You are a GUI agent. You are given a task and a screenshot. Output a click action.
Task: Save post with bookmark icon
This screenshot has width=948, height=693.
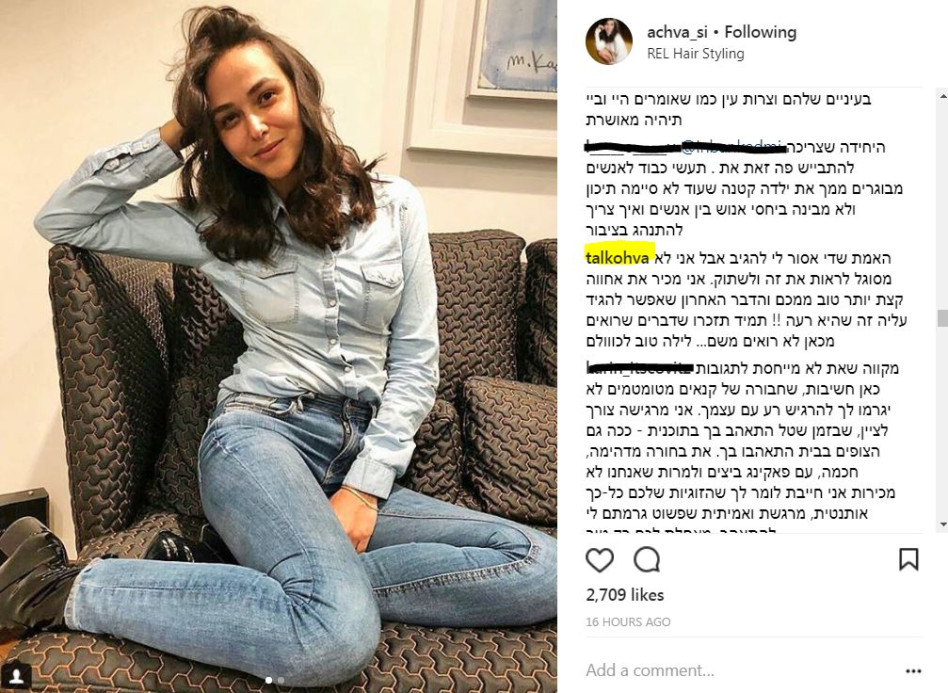point(909,559)
